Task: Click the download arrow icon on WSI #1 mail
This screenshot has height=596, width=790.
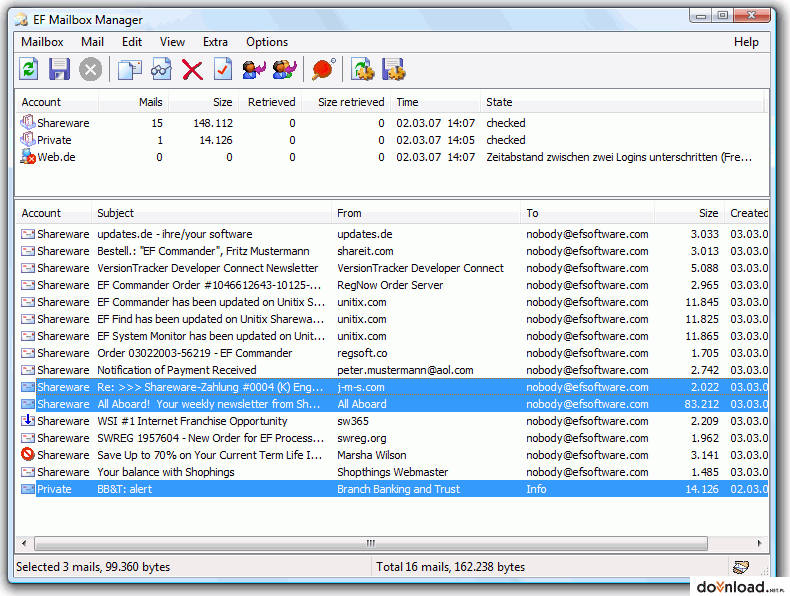Action: click(x=28, y=420)
